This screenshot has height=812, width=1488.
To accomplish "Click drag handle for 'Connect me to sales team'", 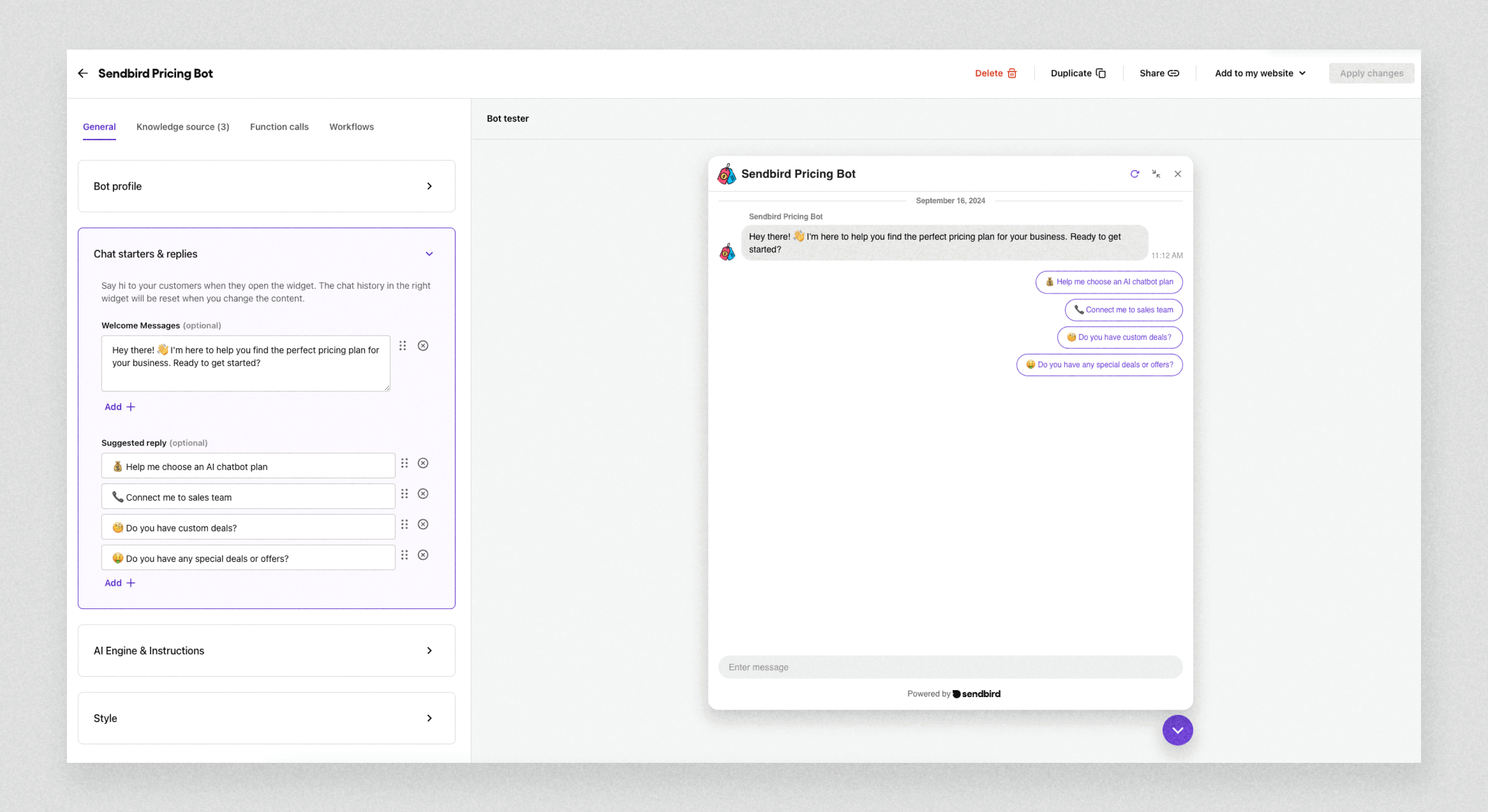I will click(404, 494).
